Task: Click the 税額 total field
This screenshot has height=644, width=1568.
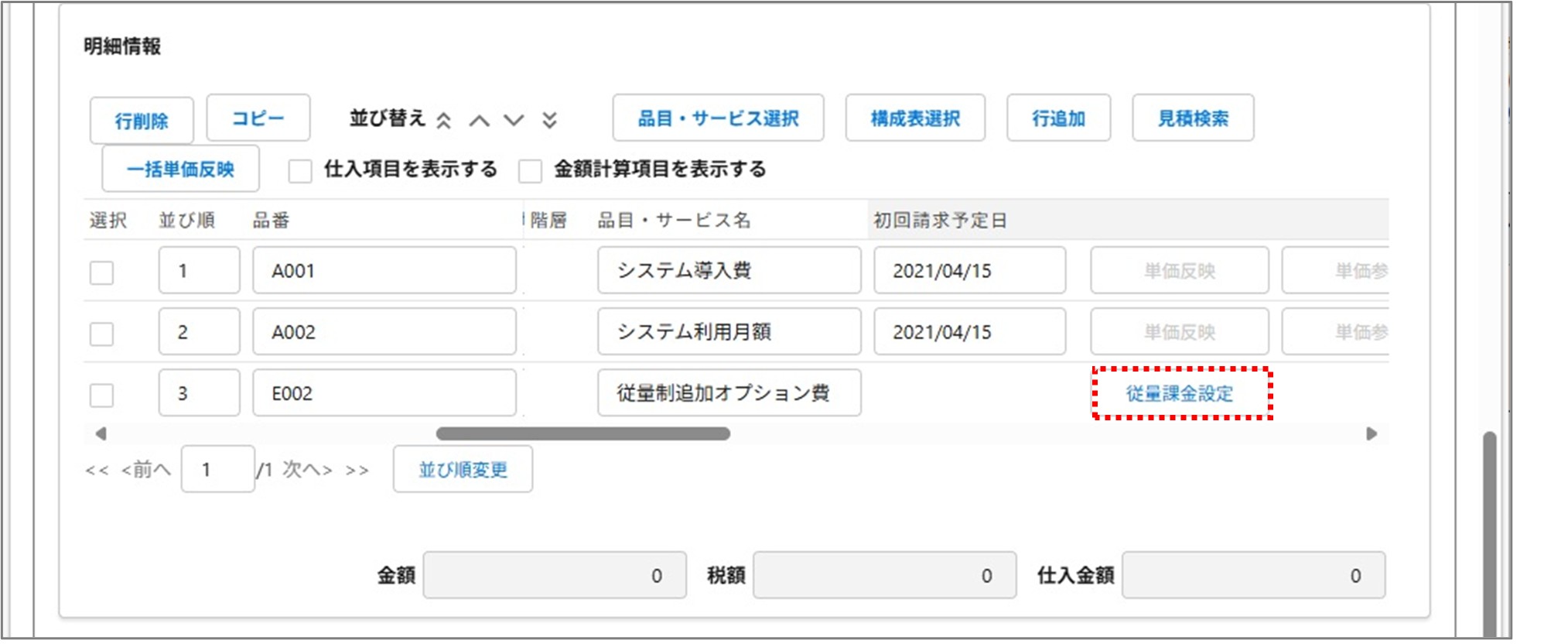Action: [885, 575]
